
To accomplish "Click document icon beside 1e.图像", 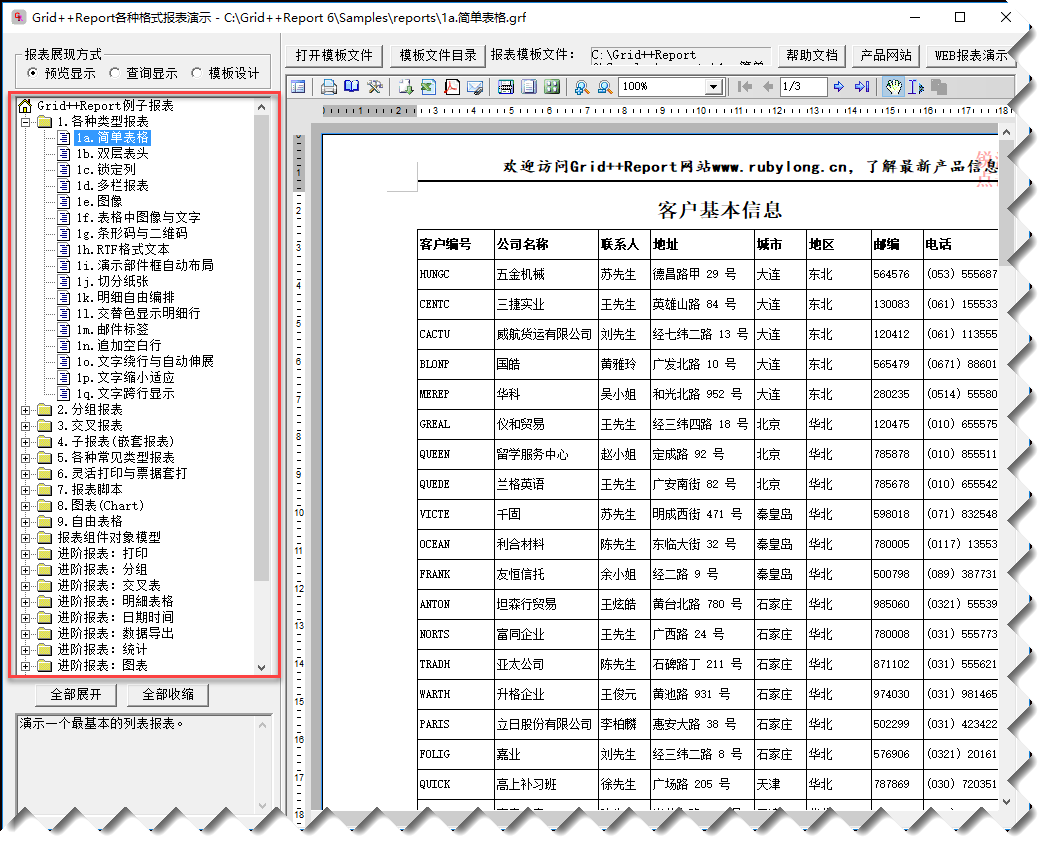I will tap(63, 202).
